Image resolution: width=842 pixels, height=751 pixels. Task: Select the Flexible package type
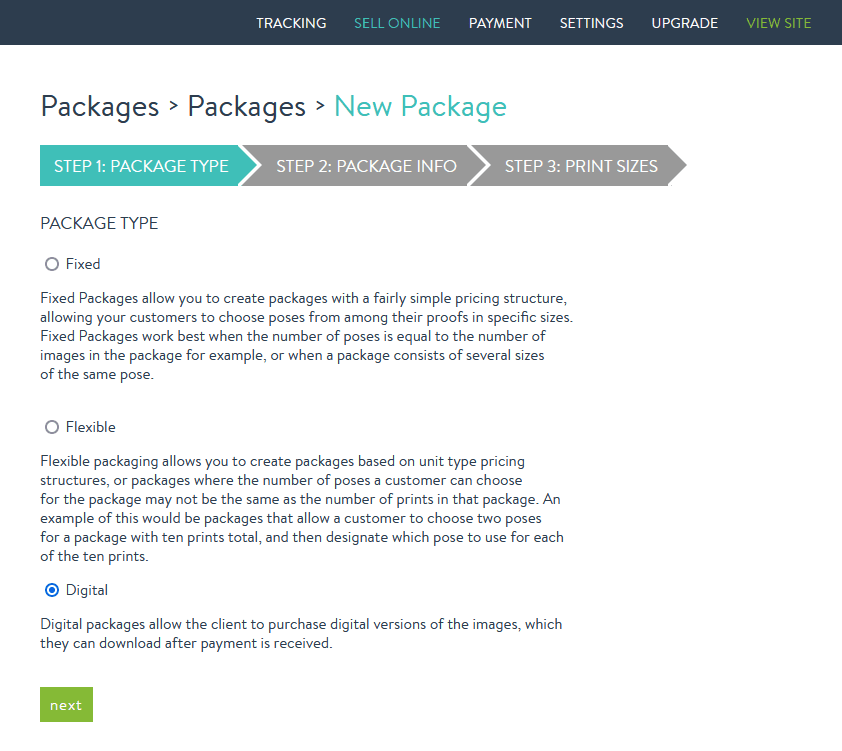[x=51, y=427]
